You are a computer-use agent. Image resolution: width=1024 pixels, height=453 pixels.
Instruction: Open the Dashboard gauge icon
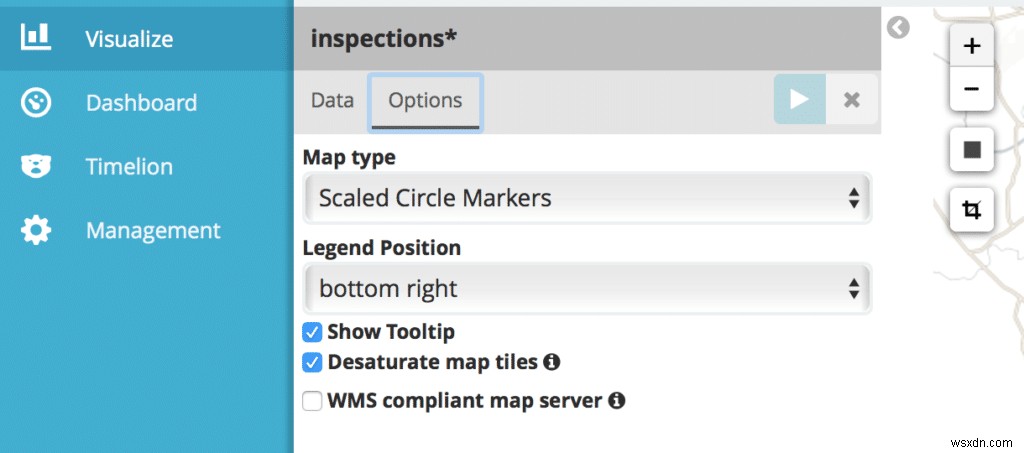pyautogui.click(x=36, y=102)
